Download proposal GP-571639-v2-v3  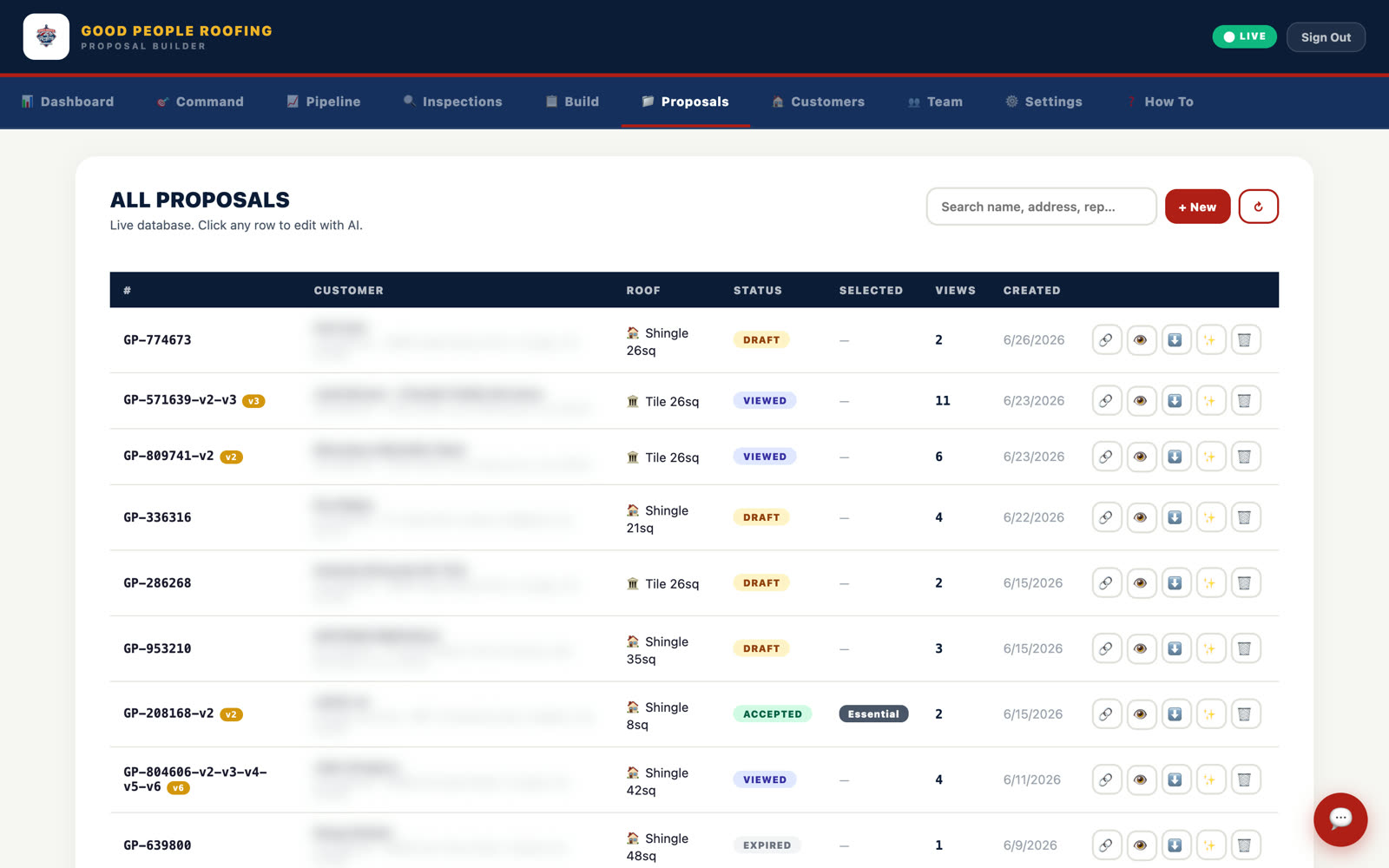click(1175, 401)
